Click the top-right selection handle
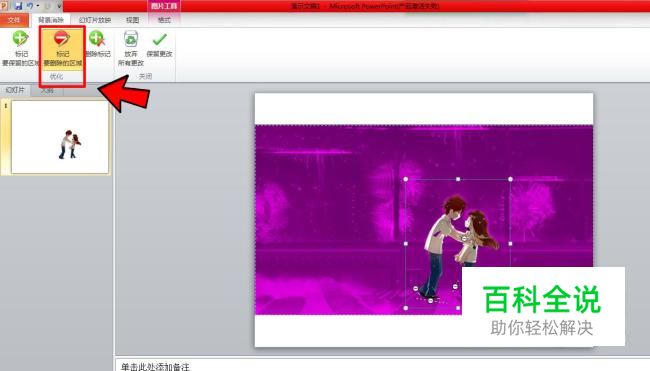This screenshot has height=371, width=650. coord(510,179)
